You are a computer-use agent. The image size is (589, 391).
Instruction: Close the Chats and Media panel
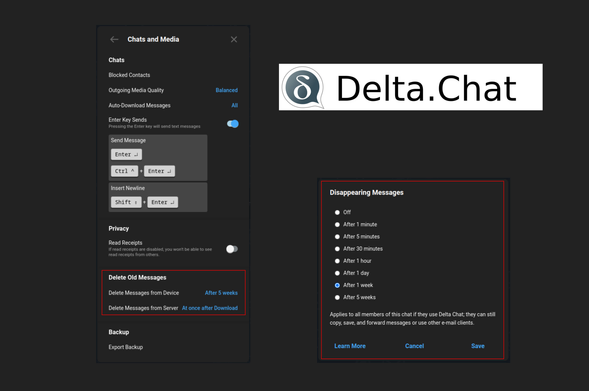(x=234, y=39)
